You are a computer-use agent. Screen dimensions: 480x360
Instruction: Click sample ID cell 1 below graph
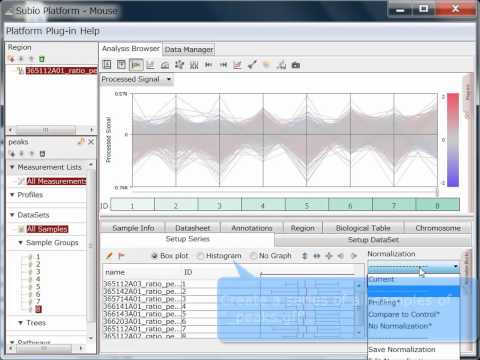[x=132, y=205]
